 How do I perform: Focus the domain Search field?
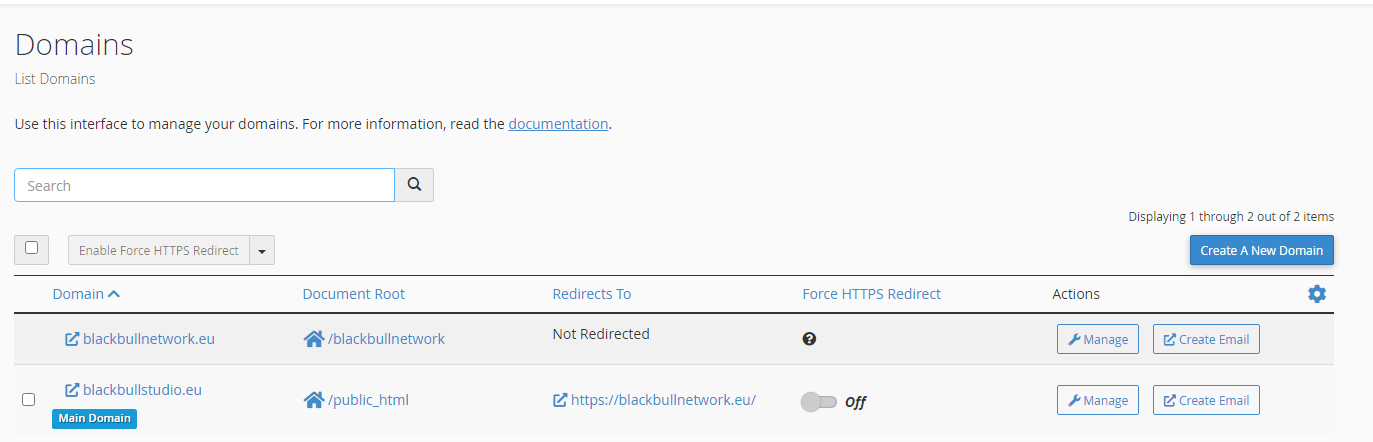click(x=204, y=185)
